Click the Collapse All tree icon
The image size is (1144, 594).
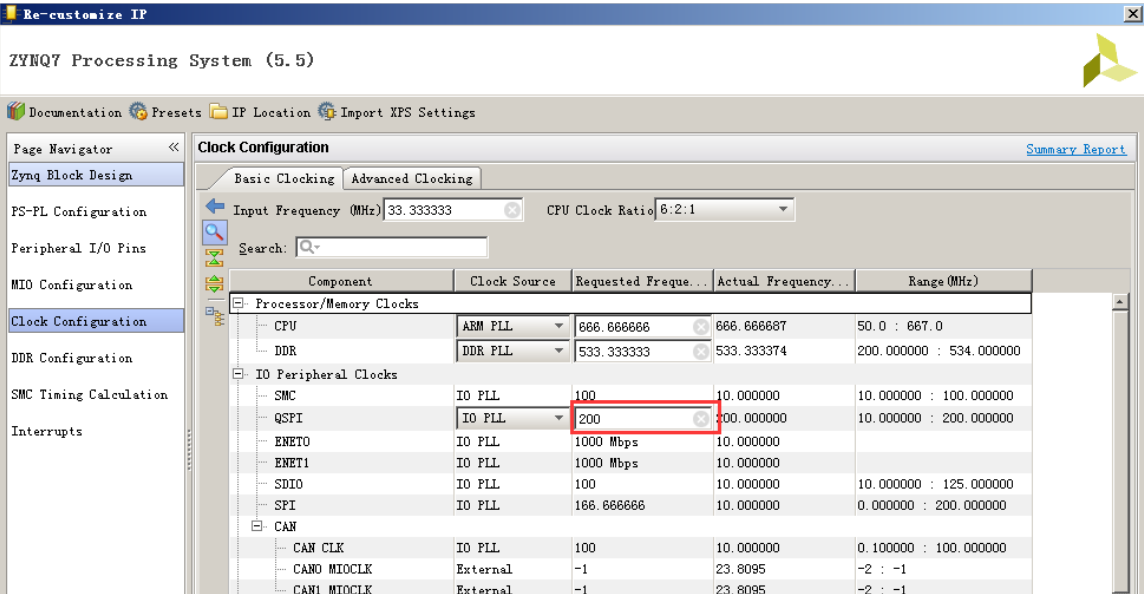pos(214,258)
